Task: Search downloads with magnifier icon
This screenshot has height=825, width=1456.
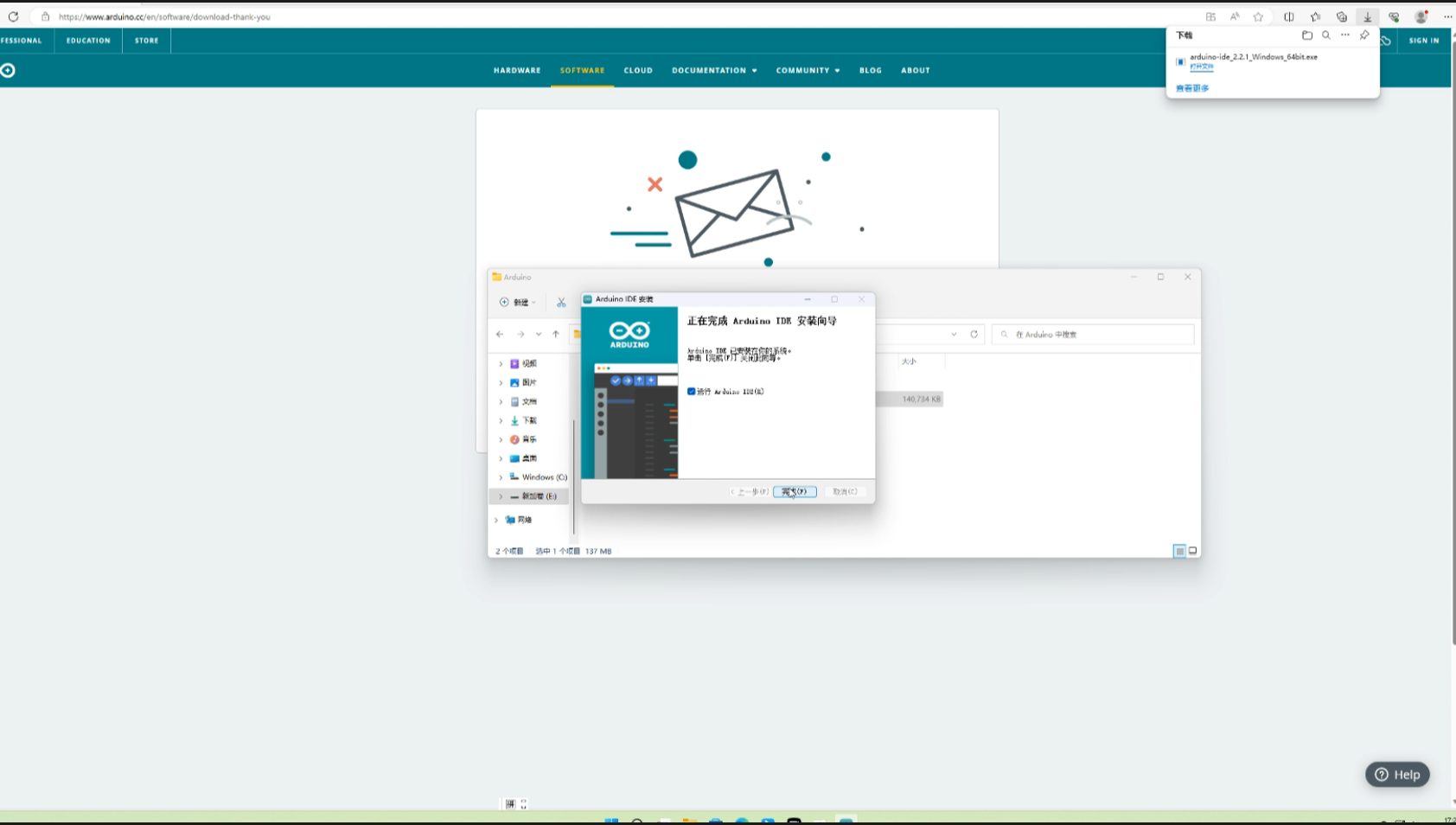Action: (1326, 35)
